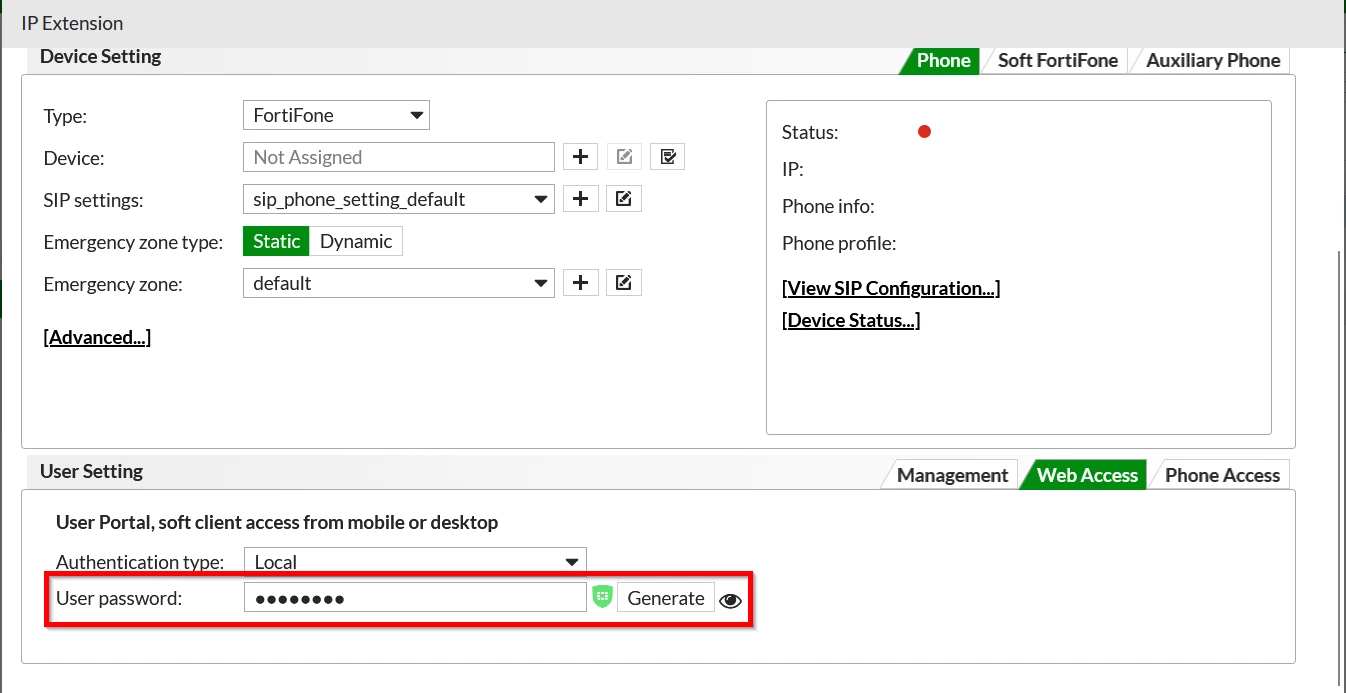The height and width of the screenshot is (693, 1346).
Task: Click the edit icon beside Device field
Action: click(x=624, y=157)
